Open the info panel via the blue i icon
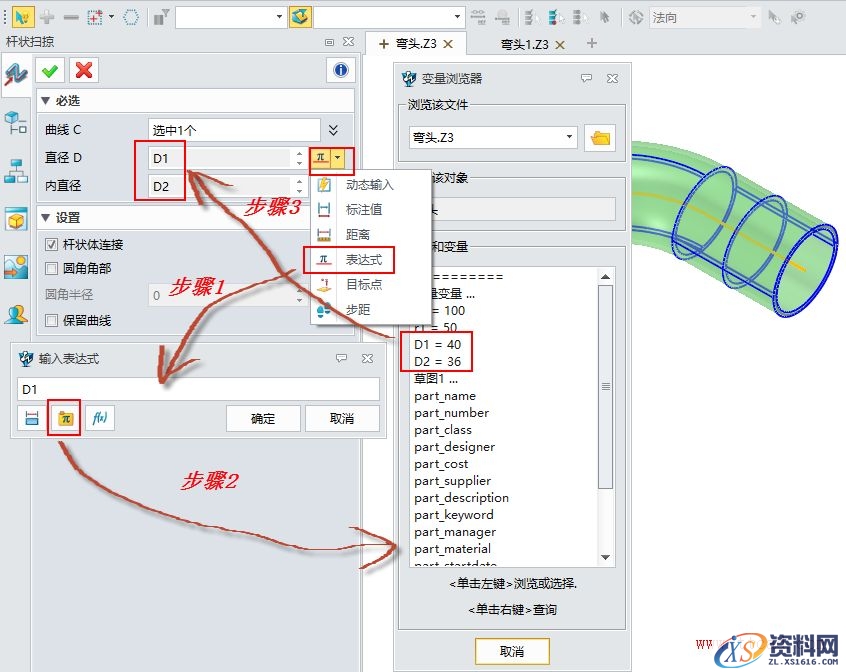This screenshot has height=672, width=846. (x=340, y=70)
